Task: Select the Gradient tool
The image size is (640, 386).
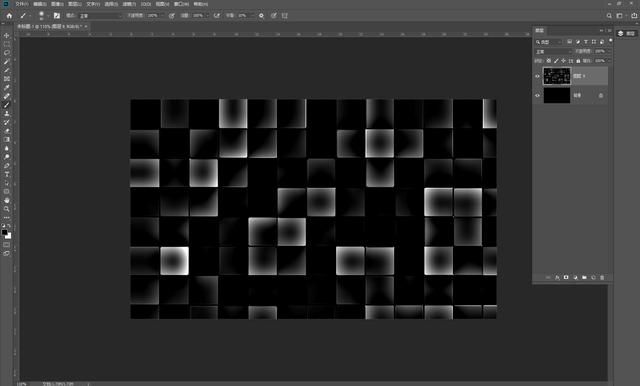Action: [7, 140]
